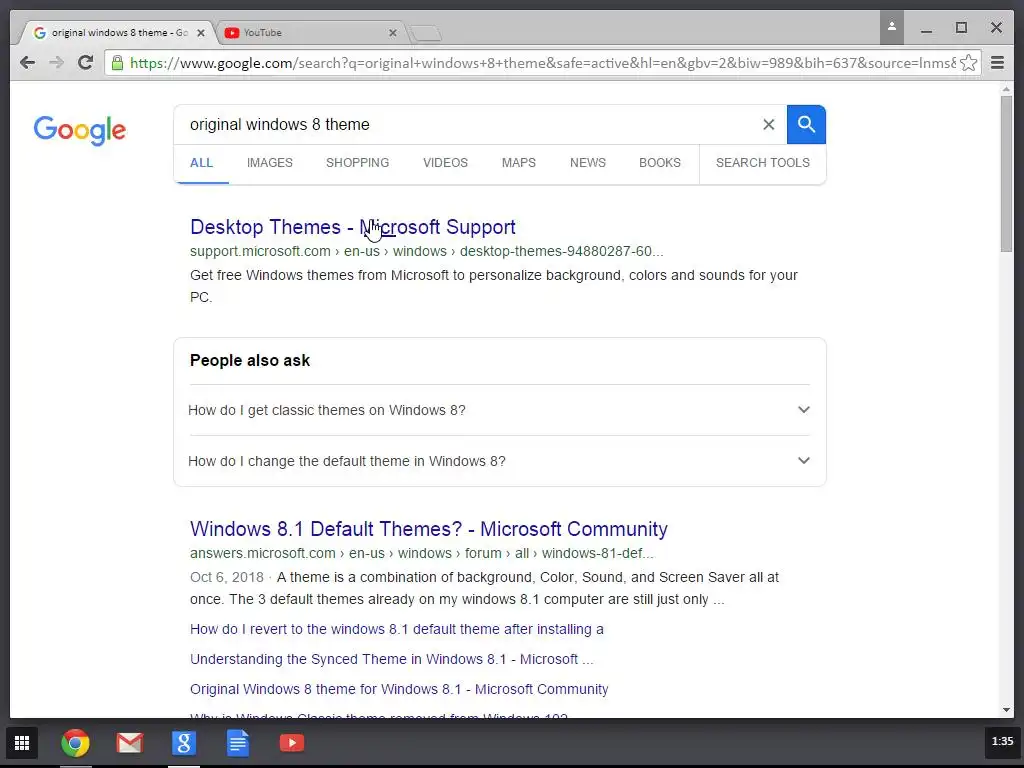This screenshot has height=768, width=1024.
Task: Clear the search box with the X icon
Action: point(769,124)
